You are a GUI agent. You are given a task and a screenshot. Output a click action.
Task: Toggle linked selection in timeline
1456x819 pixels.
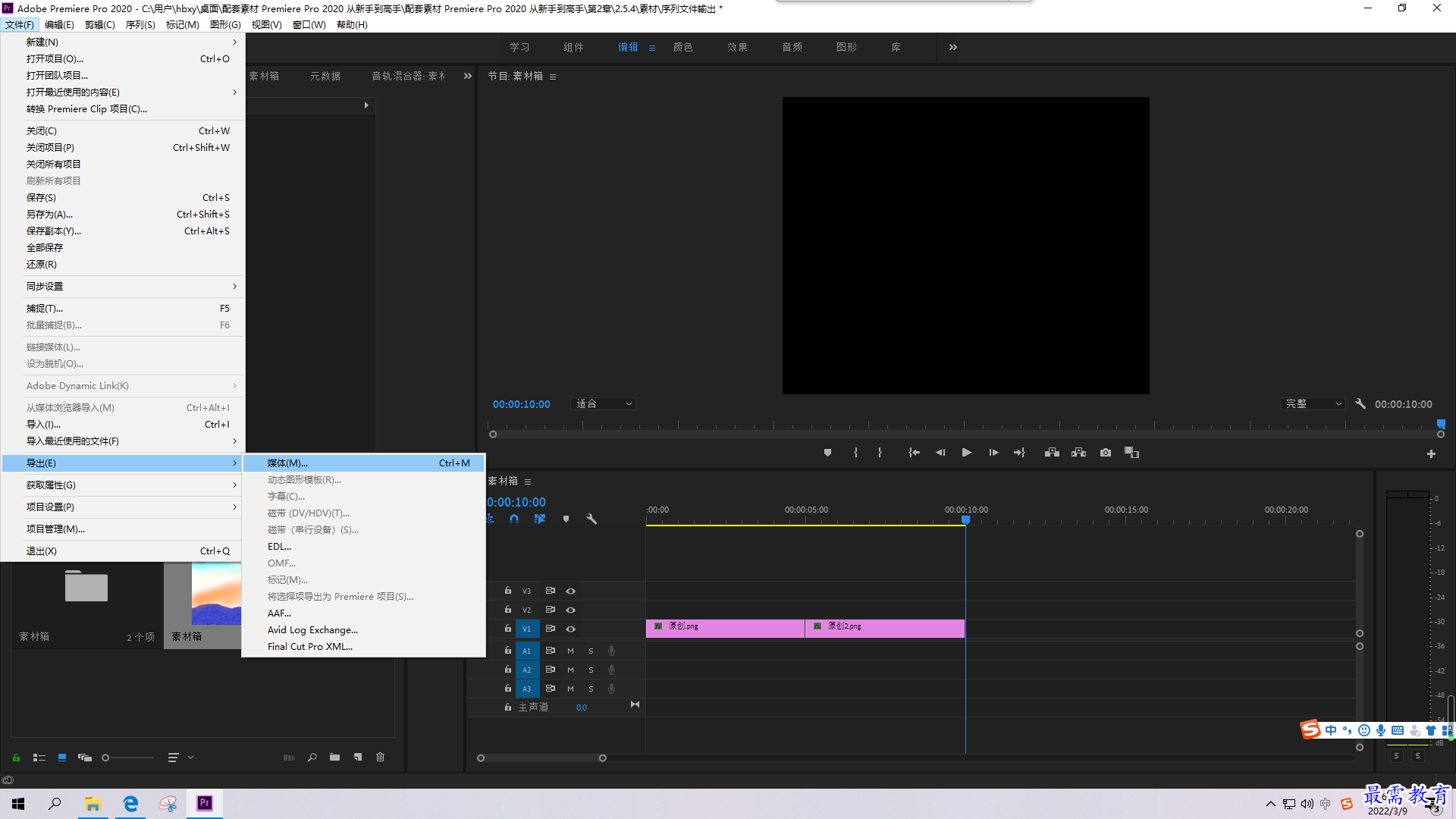(x=540, y=519)
